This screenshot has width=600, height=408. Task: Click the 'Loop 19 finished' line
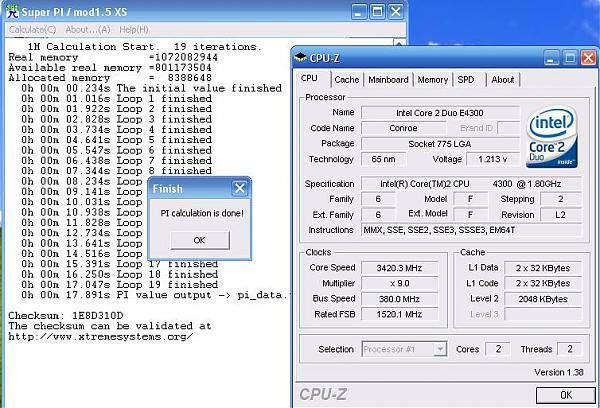click(x=119, y=285)
